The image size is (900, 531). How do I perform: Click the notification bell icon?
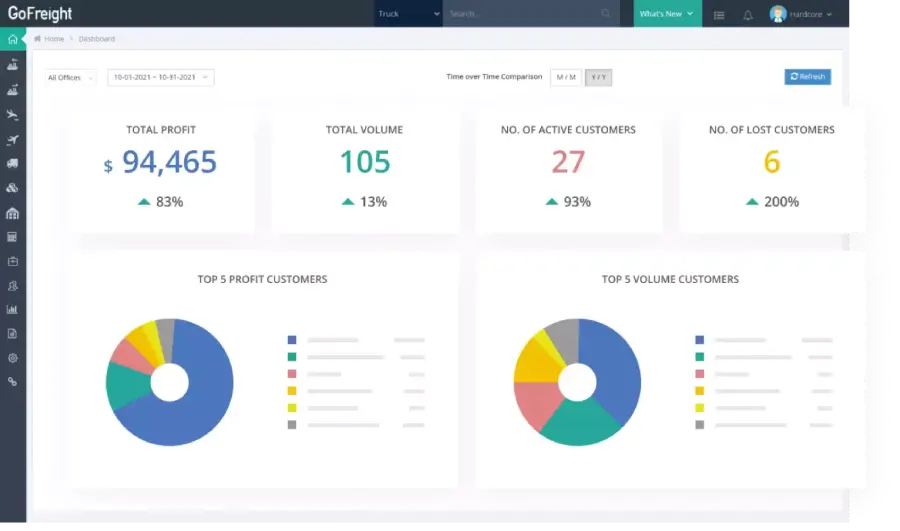(748, 15)
